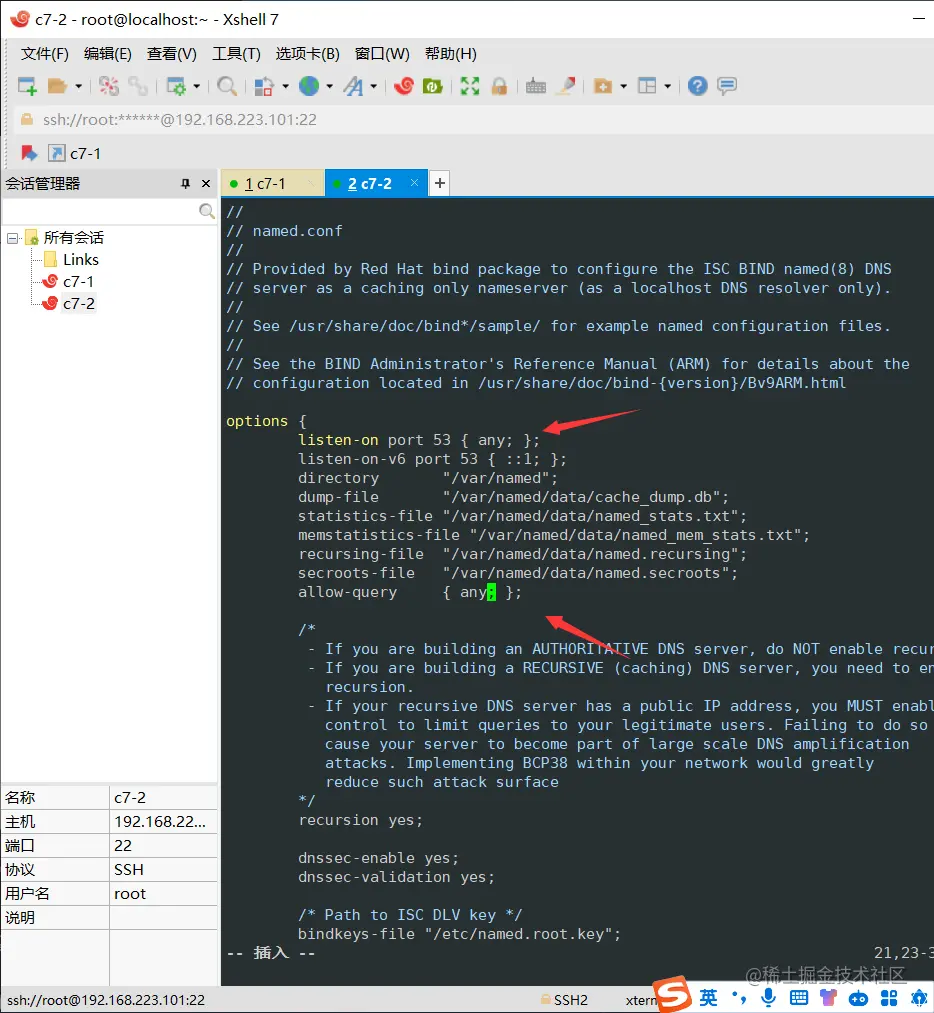Click the Color scheme icon
This screenshot has height=1013, width=934.
tap(264, 86)
